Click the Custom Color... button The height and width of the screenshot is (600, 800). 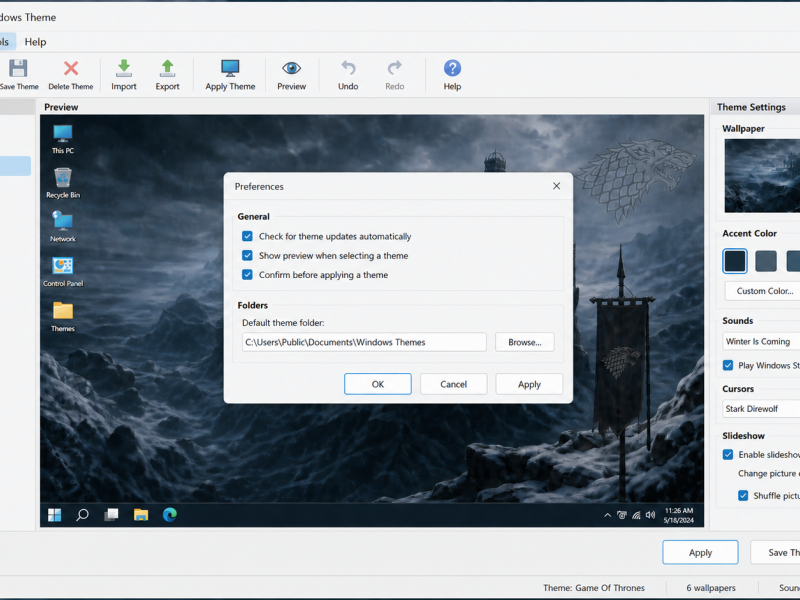[x=763, y=291]
